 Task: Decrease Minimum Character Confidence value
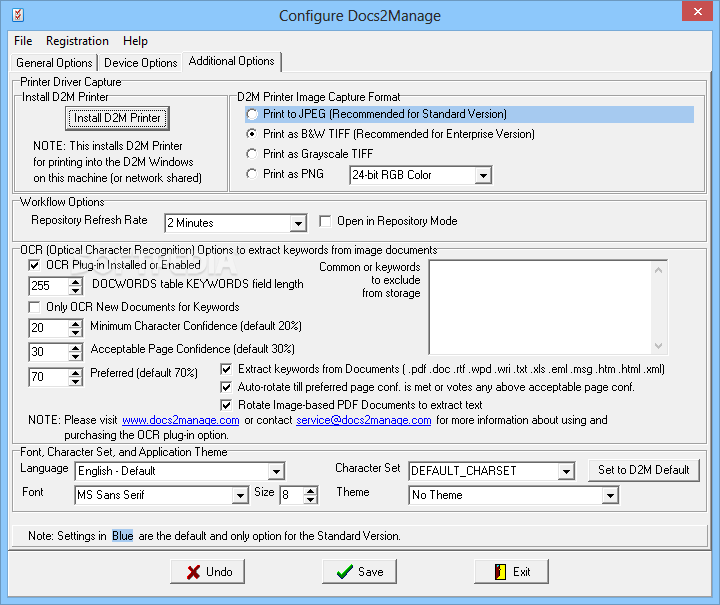75,332
